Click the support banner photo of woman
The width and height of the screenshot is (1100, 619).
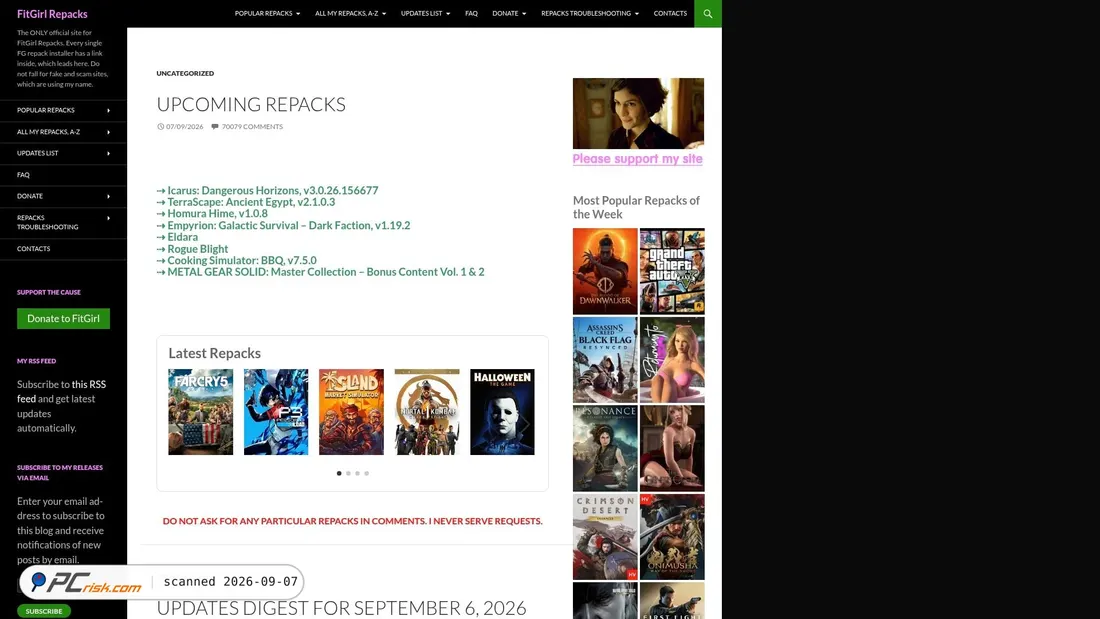point(638,113)
